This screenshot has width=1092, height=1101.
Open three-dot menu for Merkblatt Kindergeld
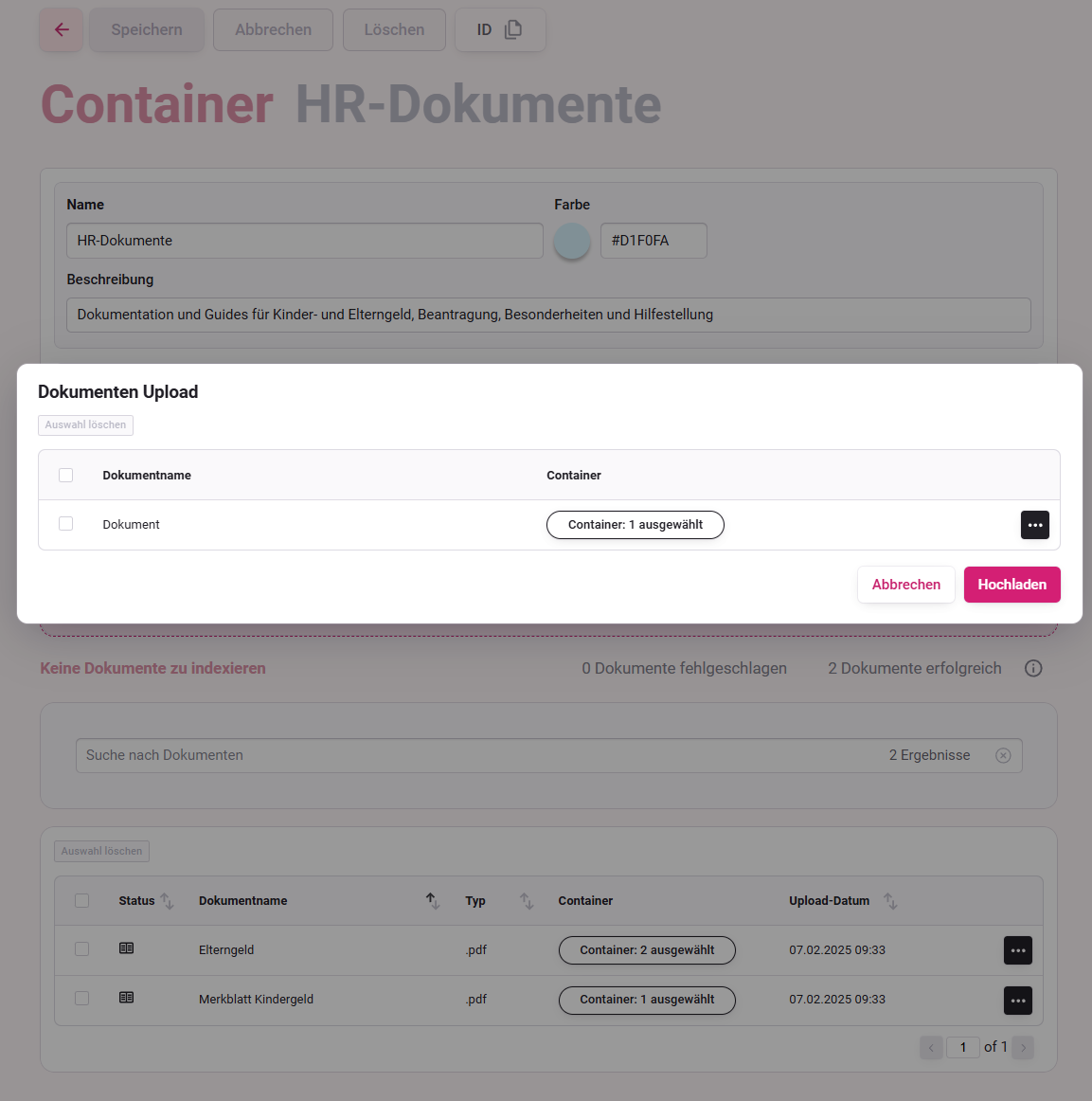tap(1017, 1001)
